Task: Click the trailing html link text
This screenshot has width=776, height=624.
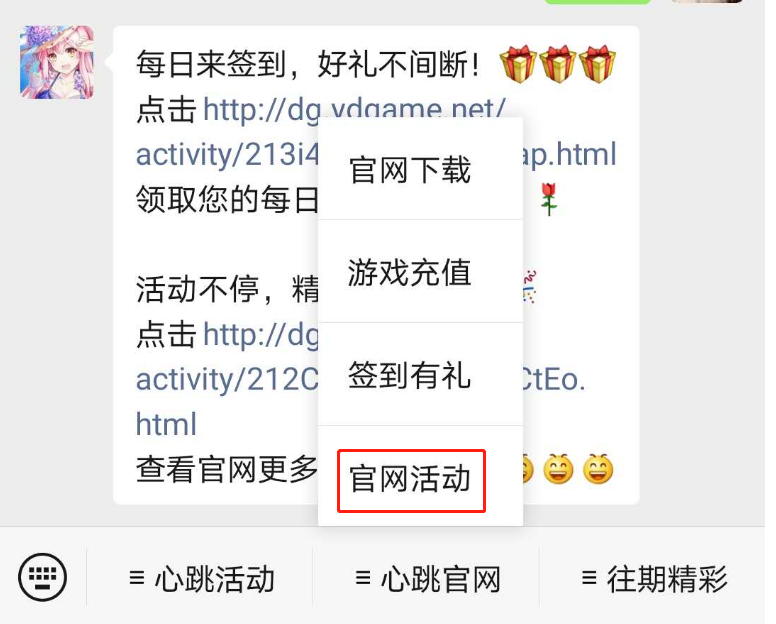Action: point(166,425)
